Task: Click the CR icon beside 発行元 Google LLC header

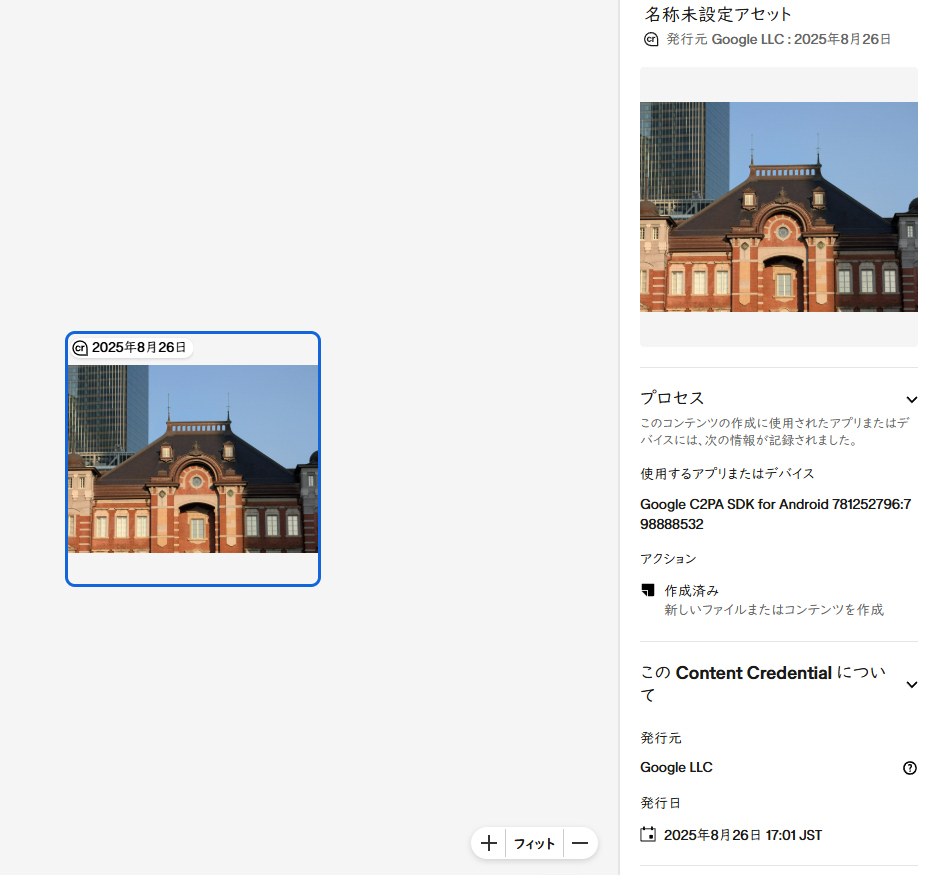Action: [x=651, y=39]
